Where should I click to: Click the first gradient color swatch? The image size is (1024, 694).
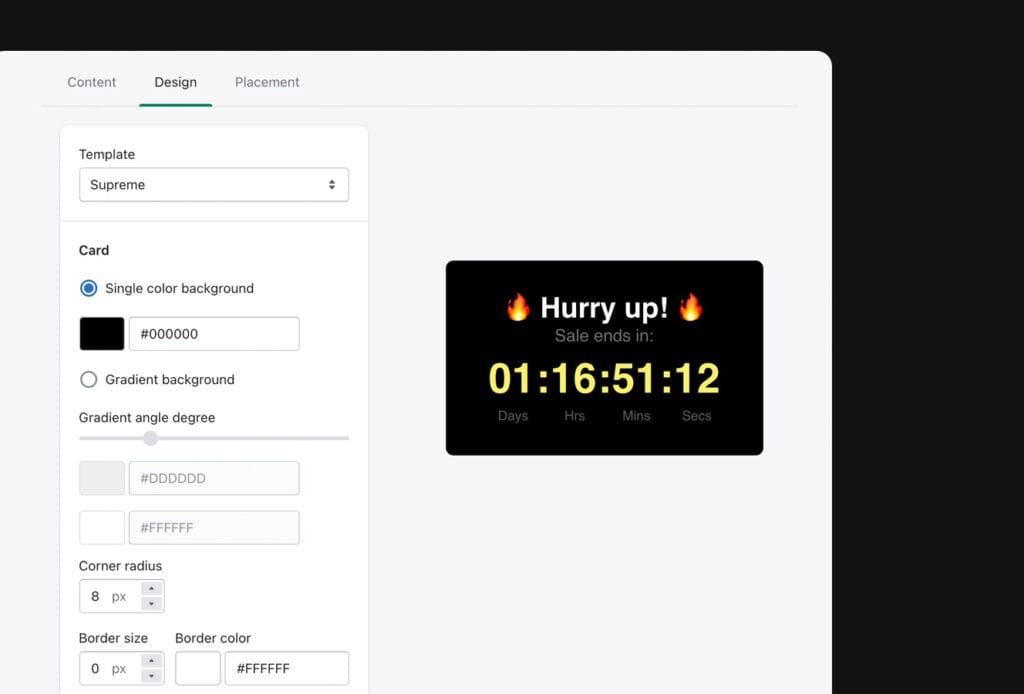[101, 478]
